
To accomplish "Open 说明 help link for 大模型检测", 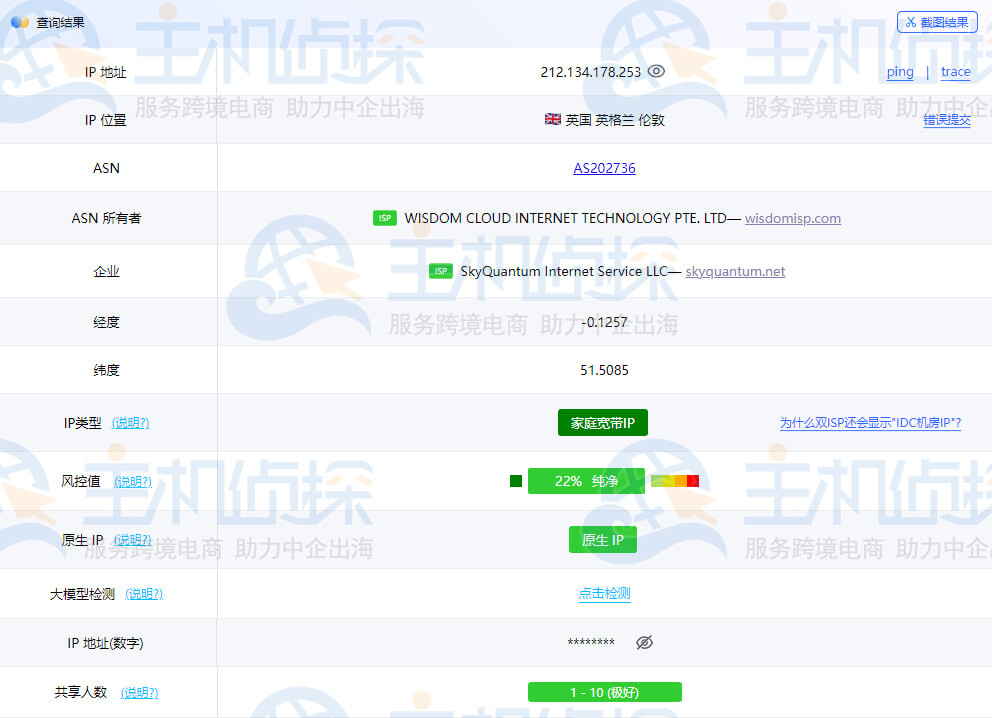I will [144, 594].
